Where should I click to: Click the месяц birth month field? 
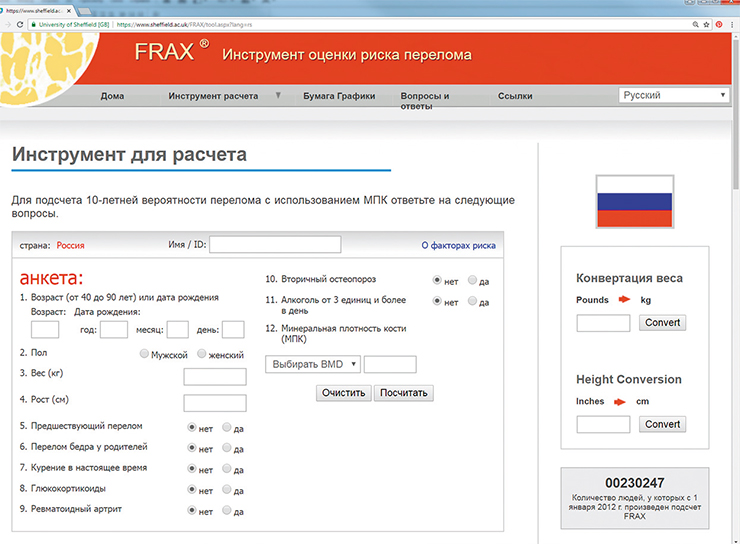click(178, 329)
